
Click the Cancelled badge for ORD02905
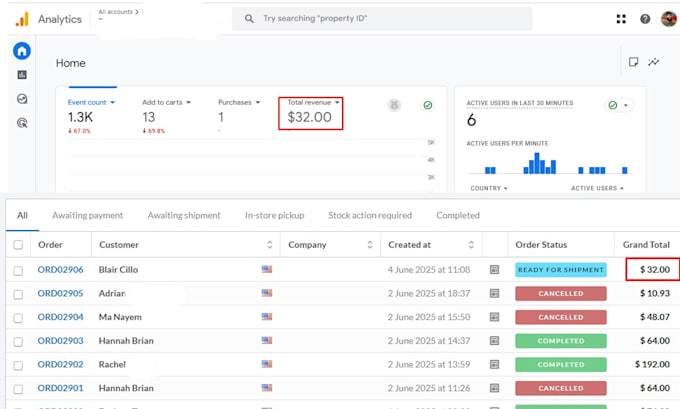click(561, 294)
